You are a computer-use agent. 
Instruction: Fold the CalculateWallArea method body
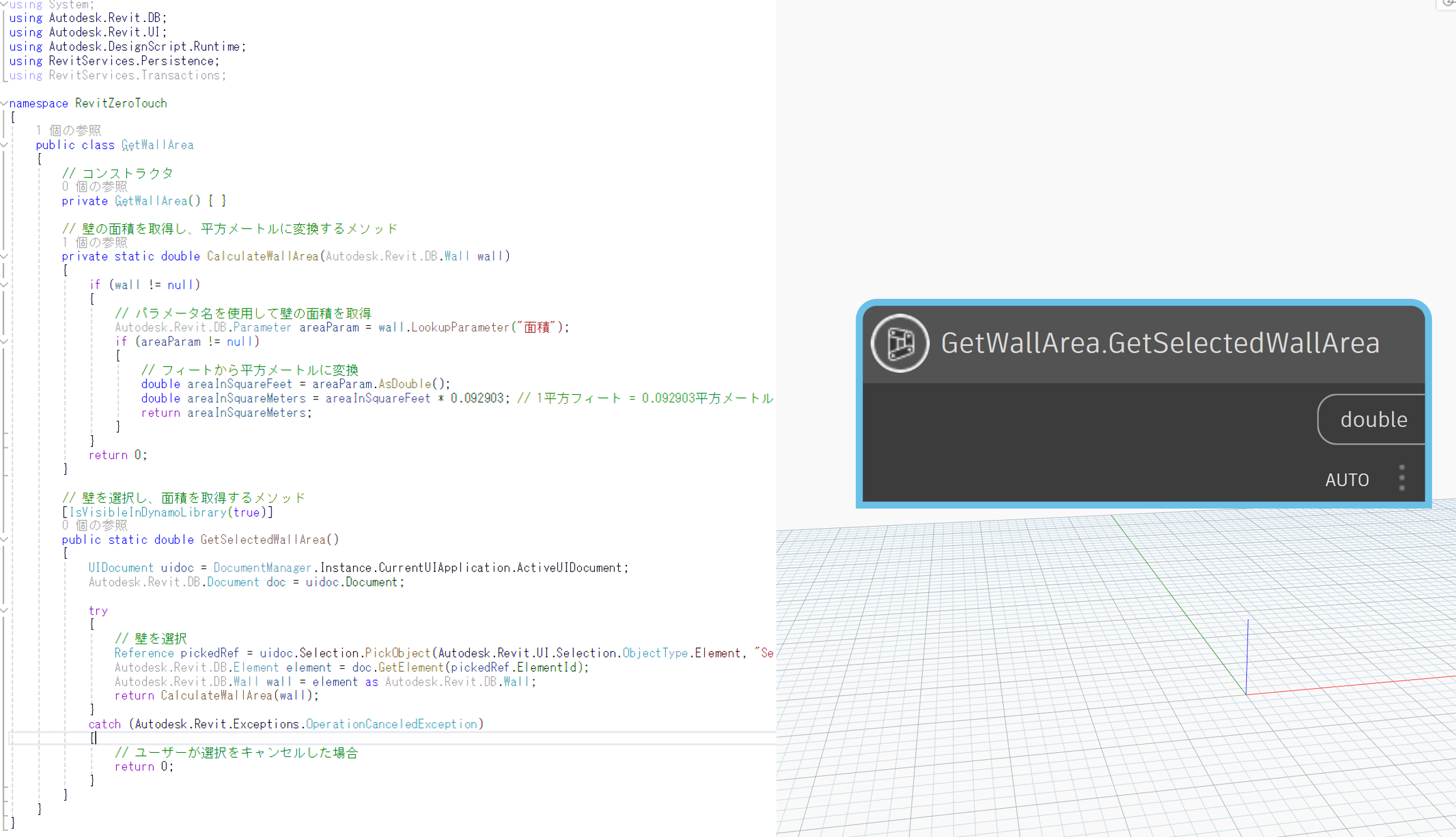[x=4, y=256]
